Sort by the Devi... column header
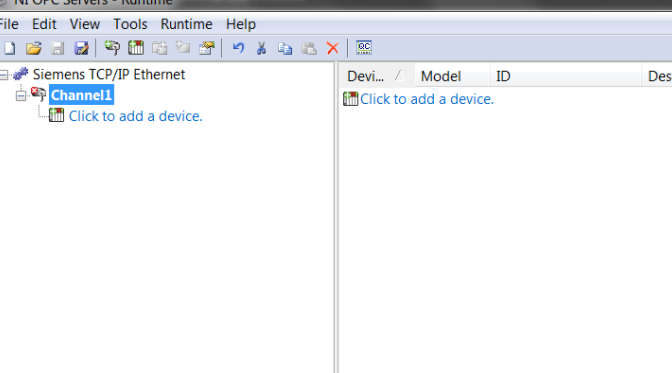 pyautogui.click(x=376, y=76)
